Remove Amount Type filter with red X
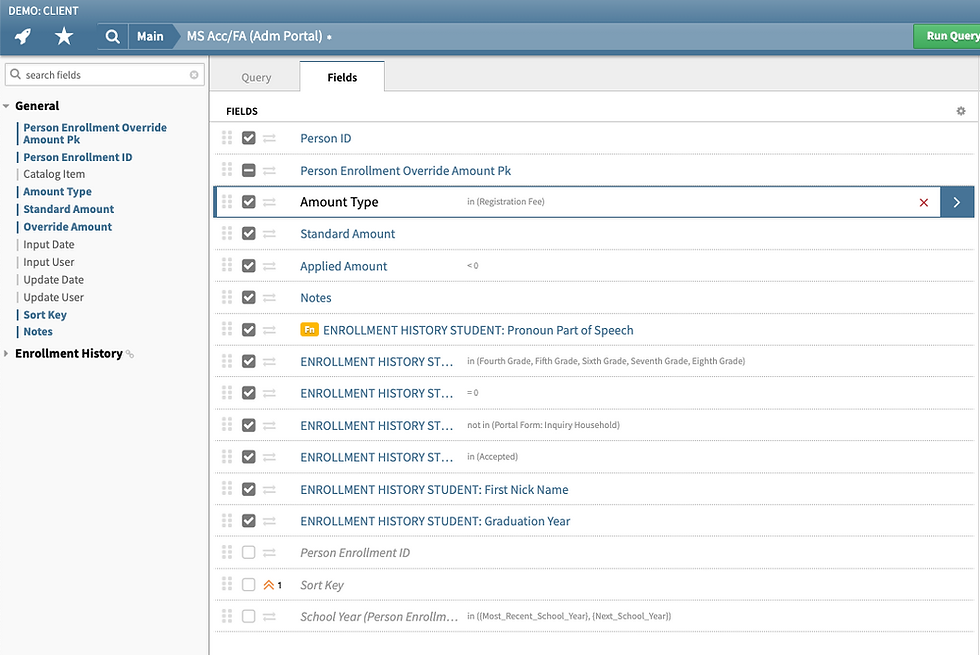Image resolution: width=980 pixels, height=655 pixels. pos(924,202)
